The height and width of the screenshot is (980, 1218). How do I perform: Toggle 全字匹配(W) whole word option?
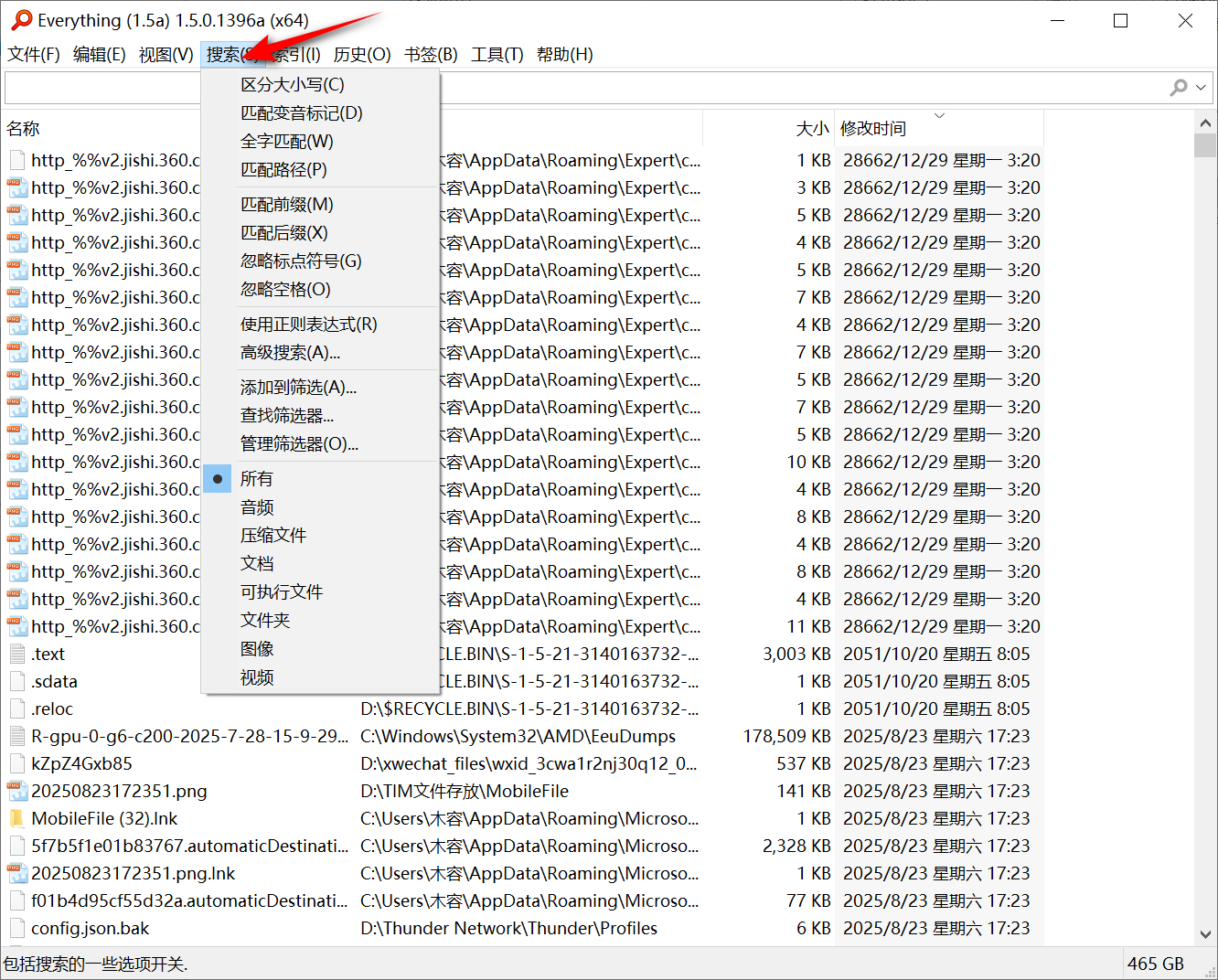click(x=321, y=141)
